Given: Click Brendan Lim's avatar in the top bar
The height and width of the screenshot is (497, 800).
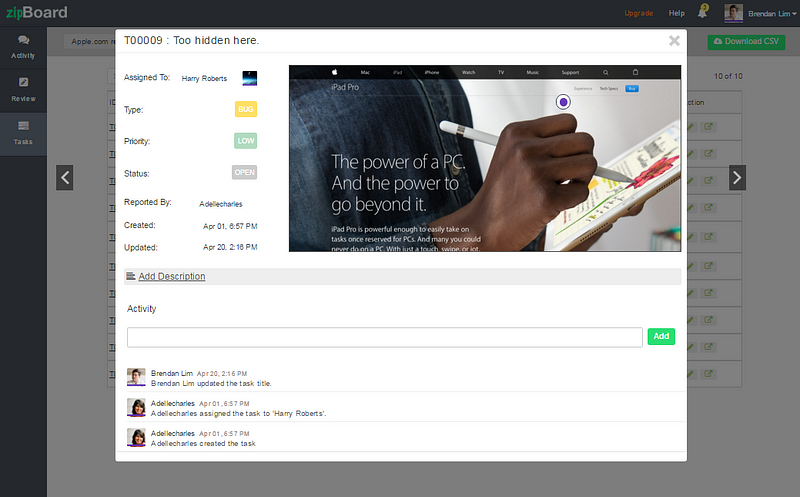Looking at the screenshot, I should point(733,13).
